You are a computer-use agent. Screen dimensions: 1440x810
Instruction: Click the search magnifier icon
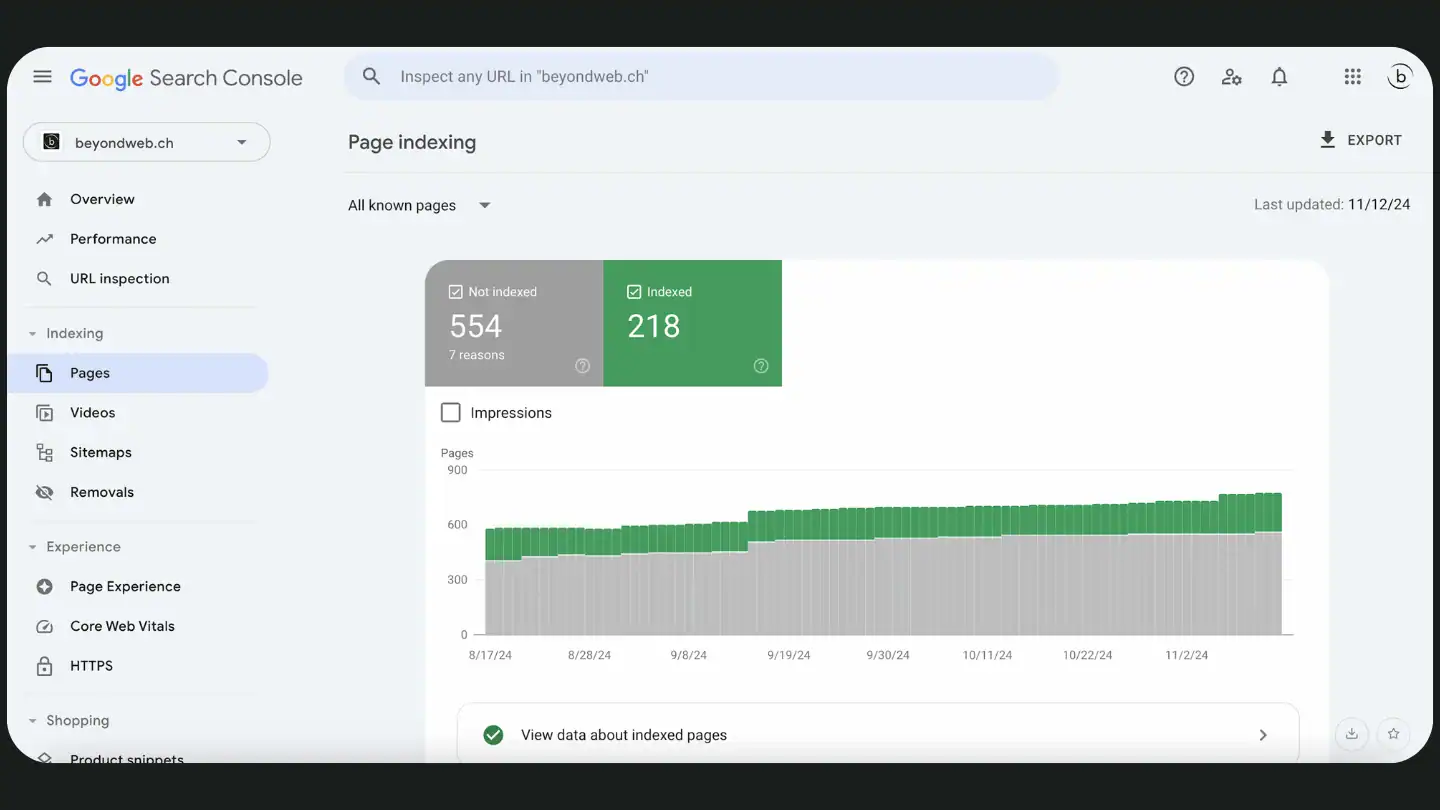[372, 76]
